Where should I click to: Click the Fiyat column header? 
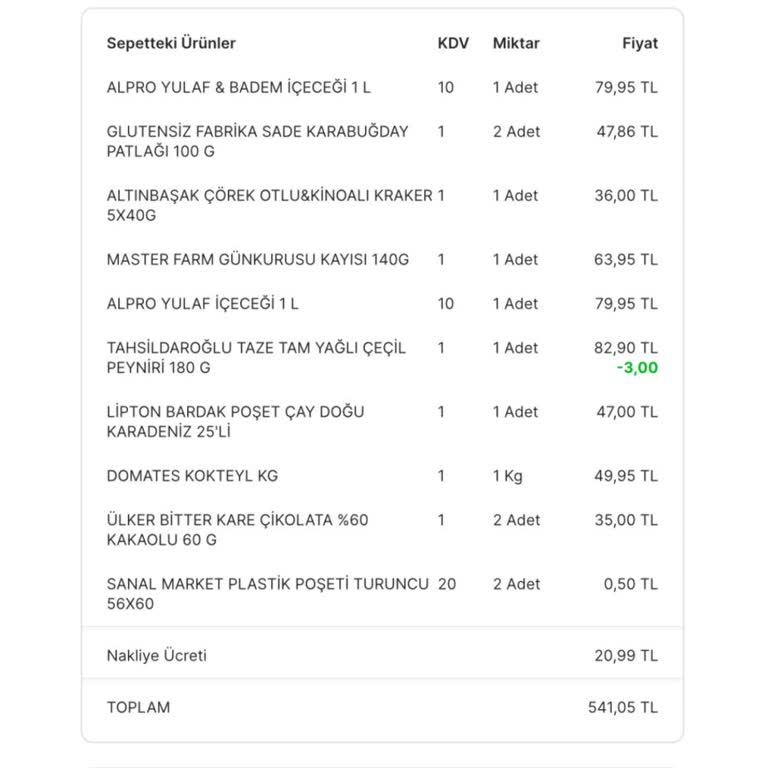click(x=640, y=44)
